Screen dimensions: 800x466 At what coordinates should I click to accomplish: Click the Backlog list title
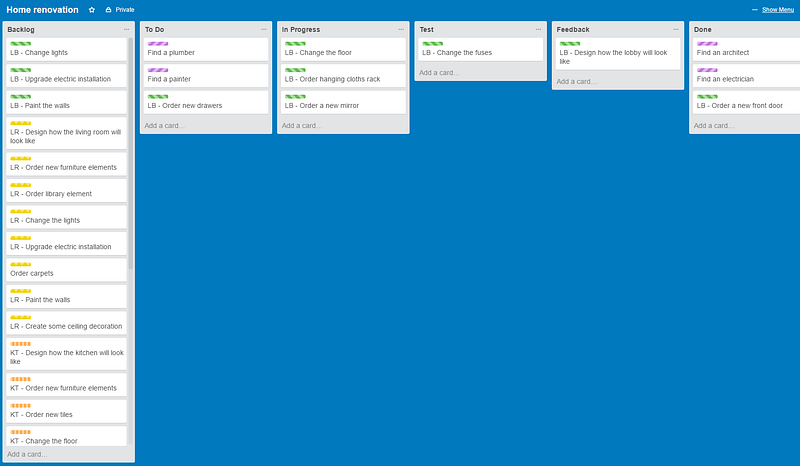[x=21, y=30]
